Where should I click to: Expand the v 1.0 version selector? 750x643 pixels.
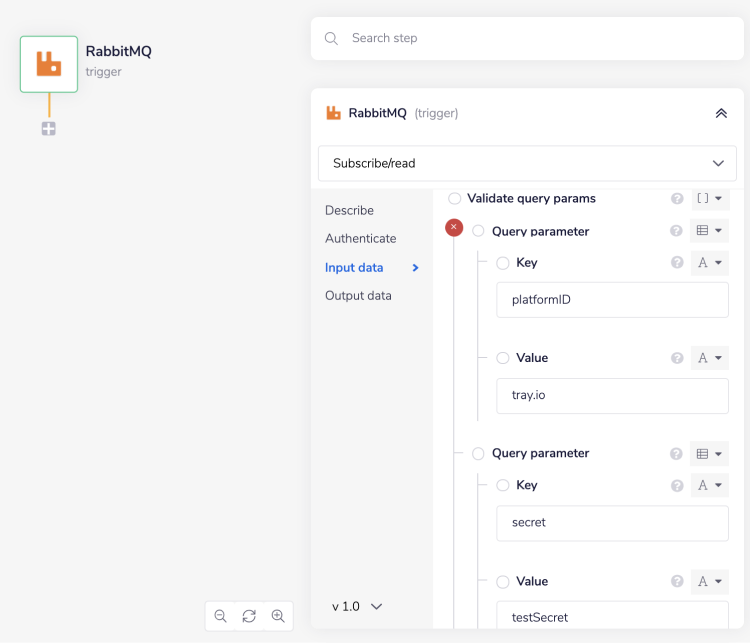[x=357, y=606]
